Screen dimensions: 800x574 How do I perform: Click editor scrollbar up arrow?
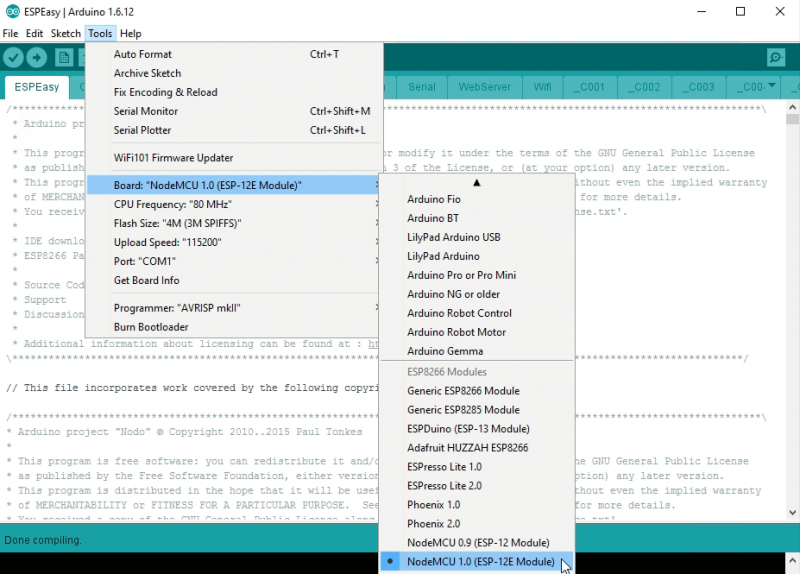click(x=792, y=107)
